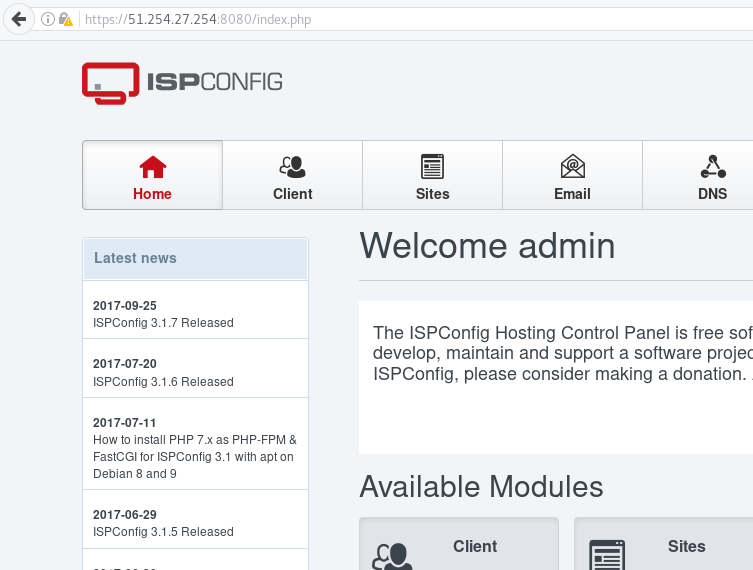Open the ISPConfig 3.1.5 Released news item

pyautogui.click(x=163, y=532)
